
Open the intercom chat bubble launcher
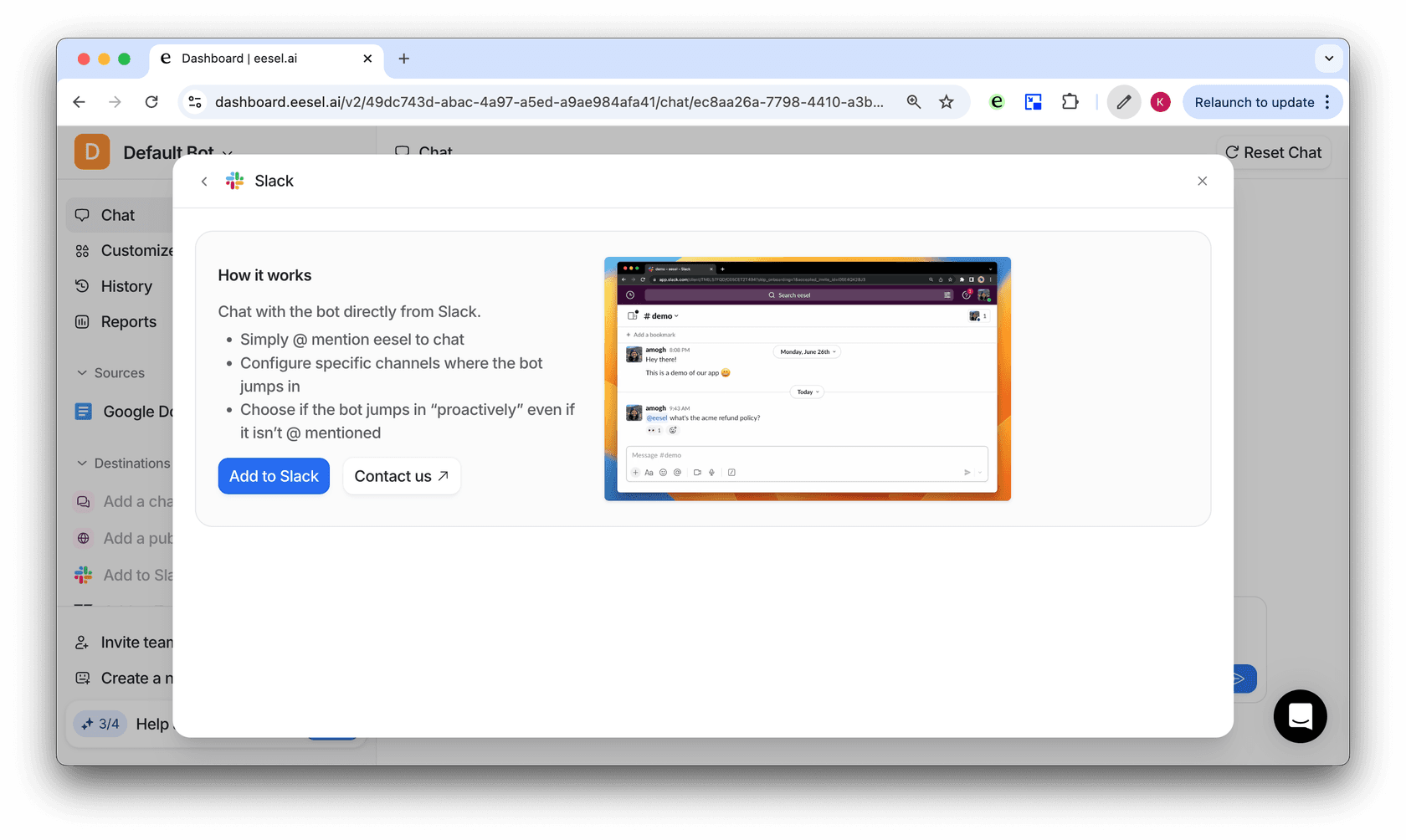click(1300, 716)
